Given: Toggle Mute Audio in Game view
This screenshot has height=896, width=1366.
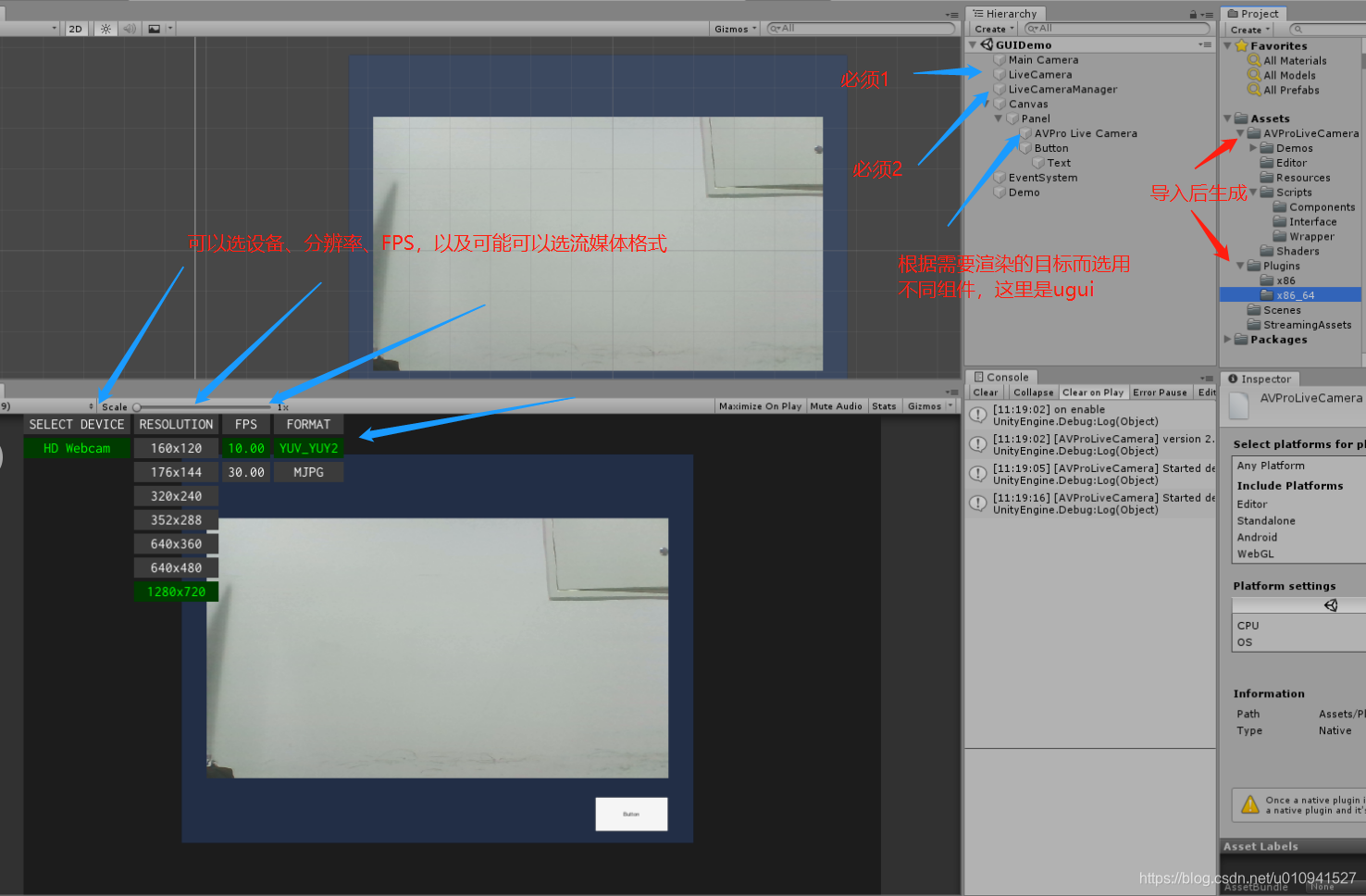Looking at the screenshot, I should point(836,406).
